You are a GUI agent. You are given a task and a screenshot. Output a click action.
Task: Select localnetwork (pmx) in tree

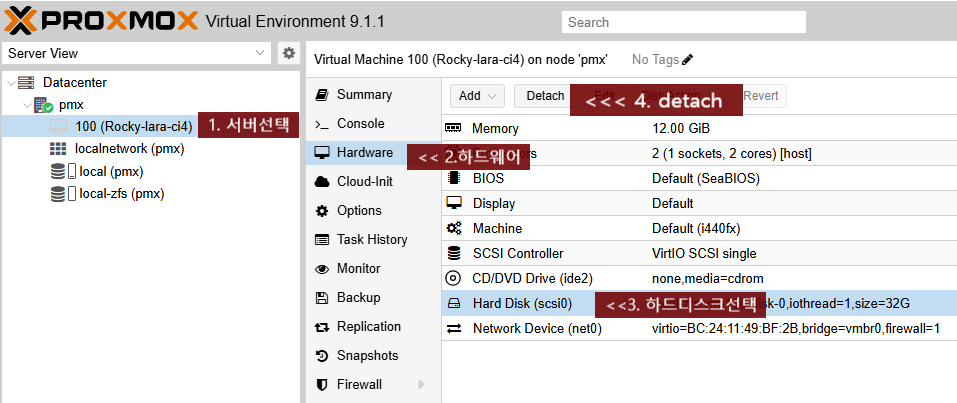[x=129, y=149]
